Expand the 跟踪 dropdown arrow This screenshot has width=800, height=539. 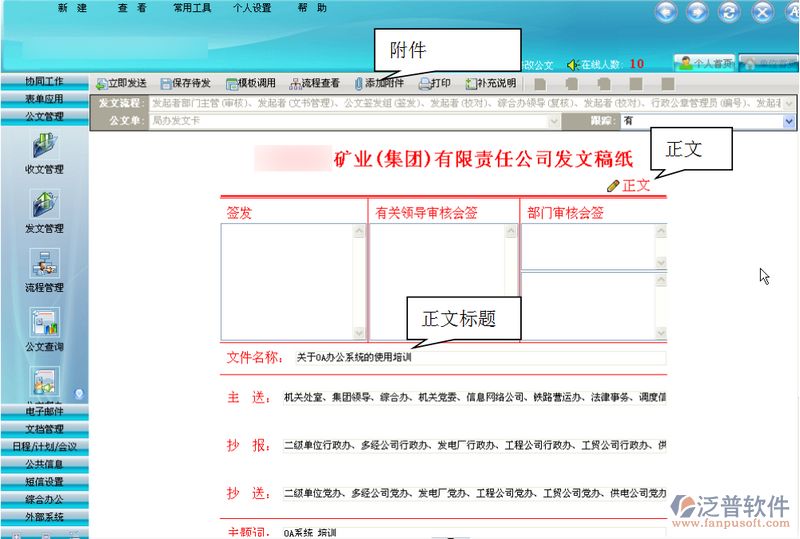789,121
